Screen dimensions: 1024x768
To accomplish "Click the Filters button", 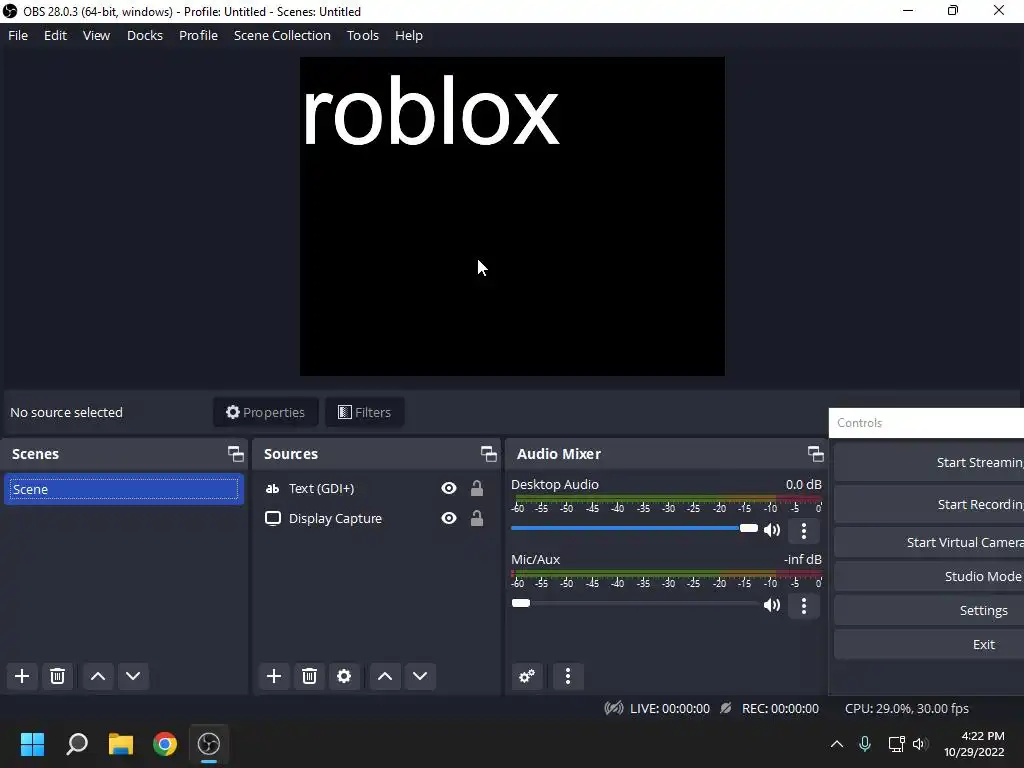I will pos(364,412).
